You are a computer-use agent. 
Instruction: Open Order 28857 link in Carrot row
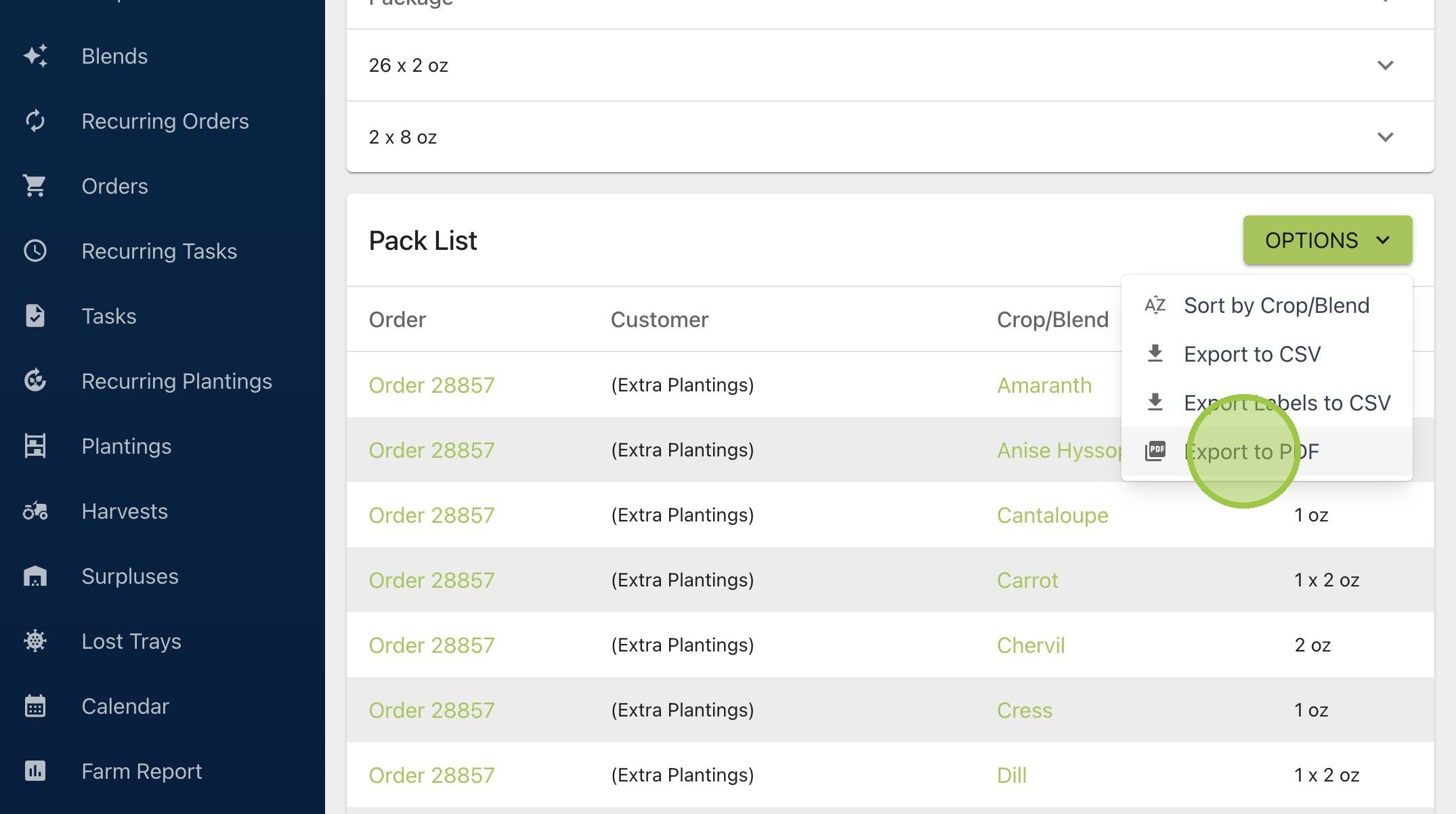[x=431, y=580]
